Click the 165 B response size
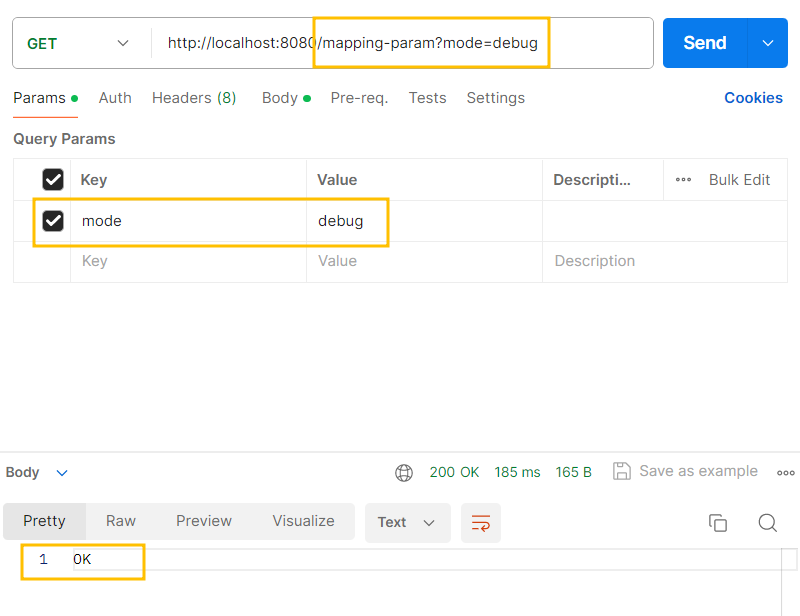This screenshot has height=616, width=800. (x=573, y=472)
